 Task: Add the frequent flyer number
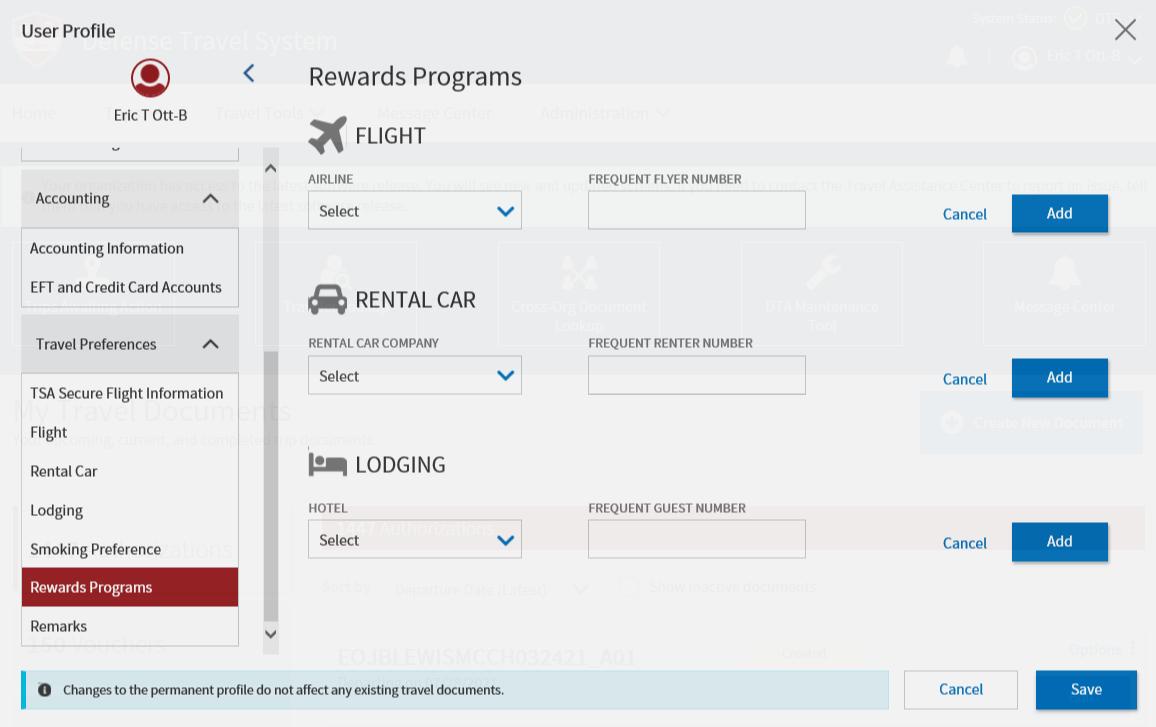point(1059,213)
